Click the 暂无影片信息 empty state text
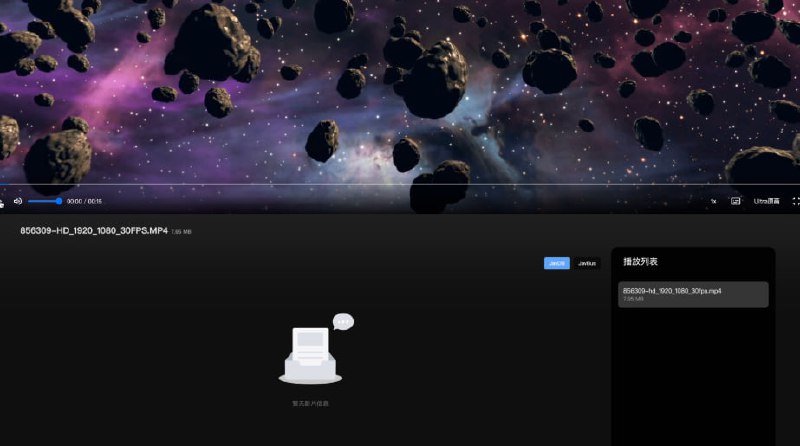This screenshot has width=800, height=446. [x=310, y=403]
